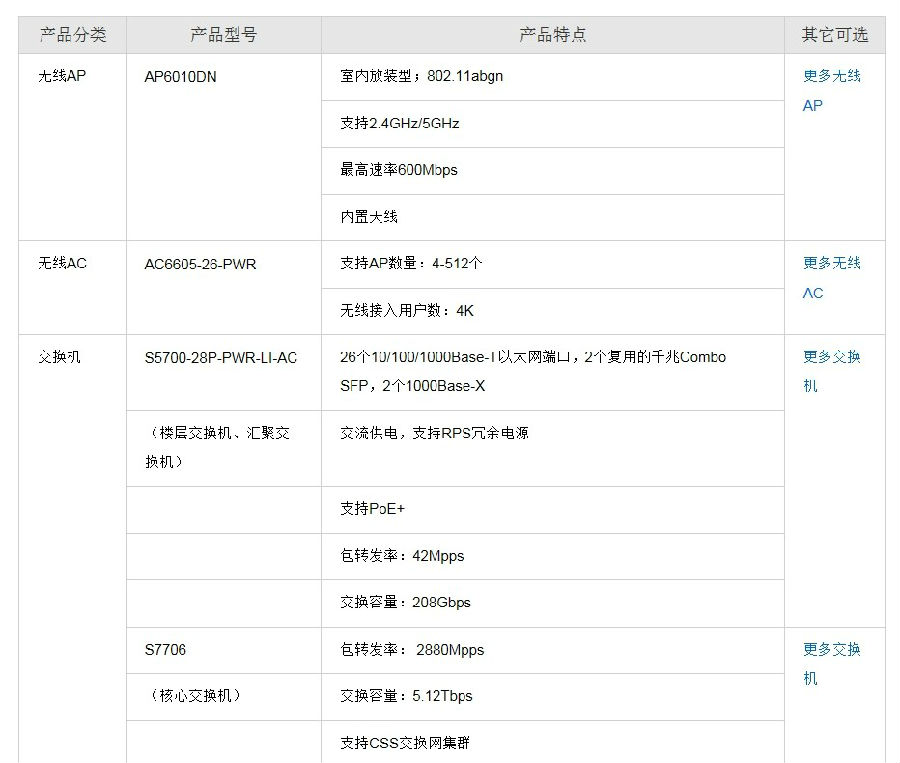
Task: Click the 交换机 category cell
Action: [59, 357]
